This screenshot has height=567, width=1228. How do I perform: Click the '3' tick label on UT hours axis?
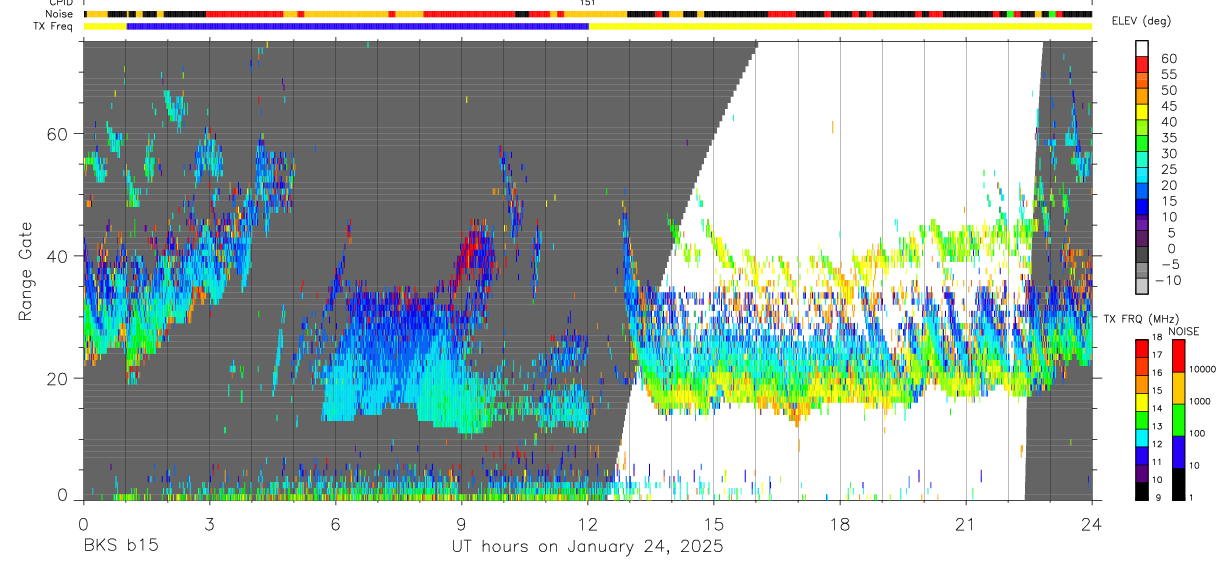click(x=209, y=524)
